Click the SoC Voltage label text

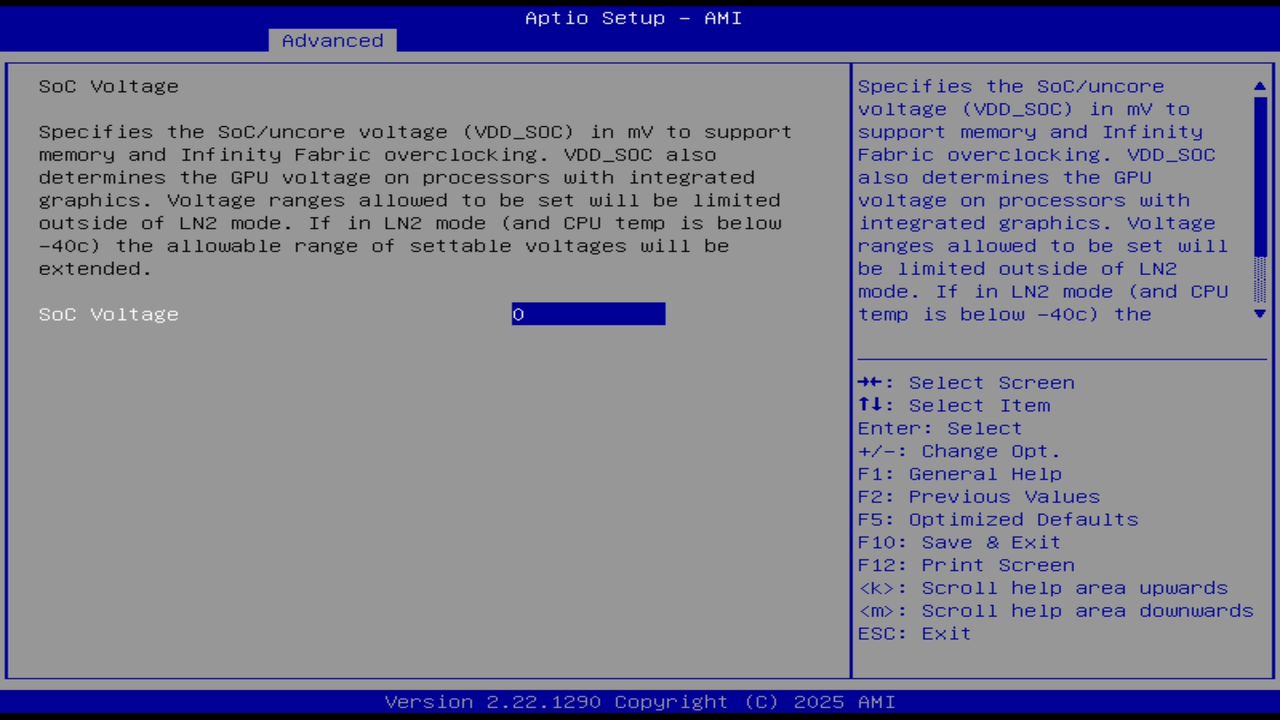(x=108, y=314)
